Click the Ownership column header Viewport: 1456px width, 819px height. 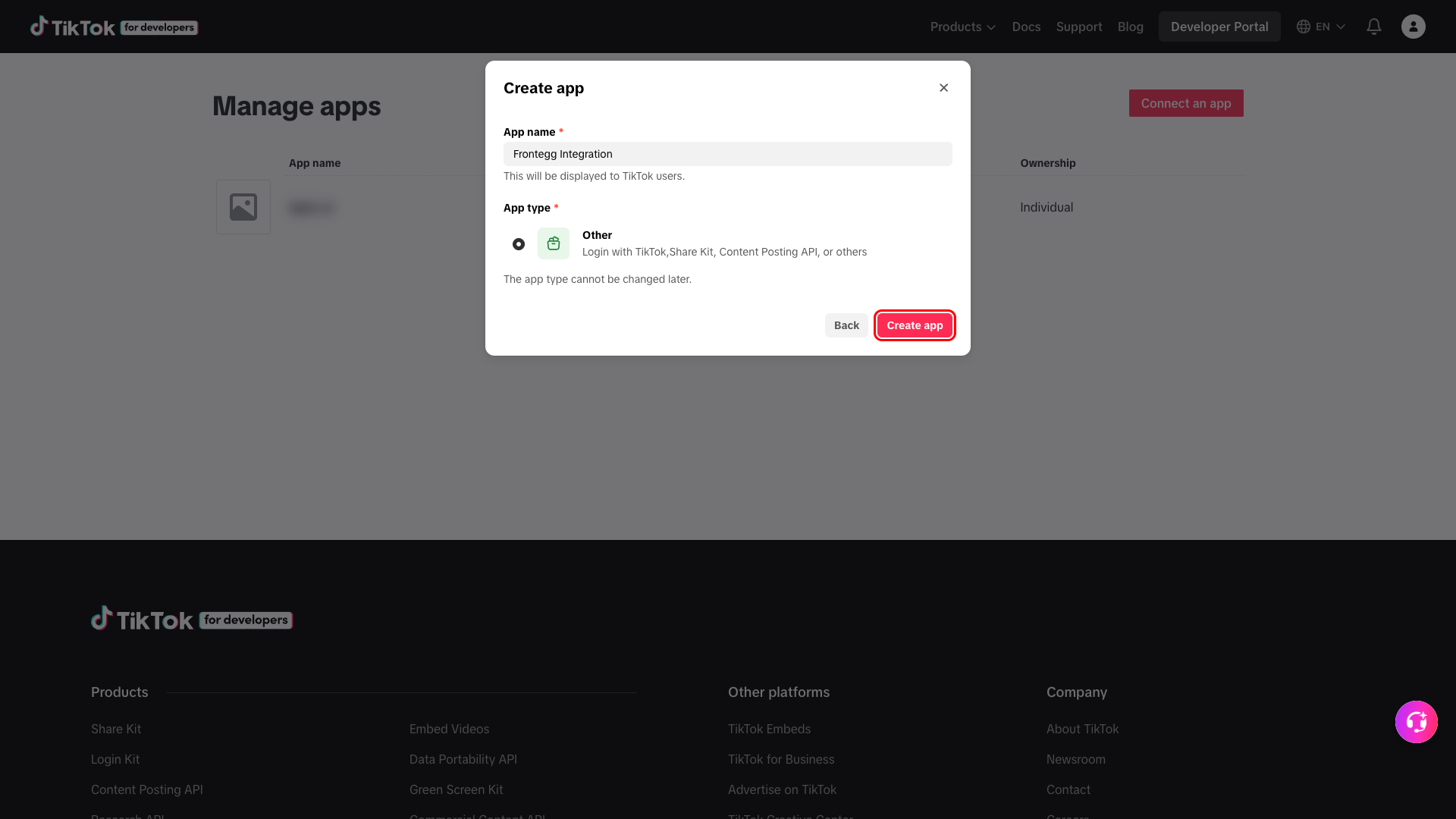click(x=1047, y=163)
